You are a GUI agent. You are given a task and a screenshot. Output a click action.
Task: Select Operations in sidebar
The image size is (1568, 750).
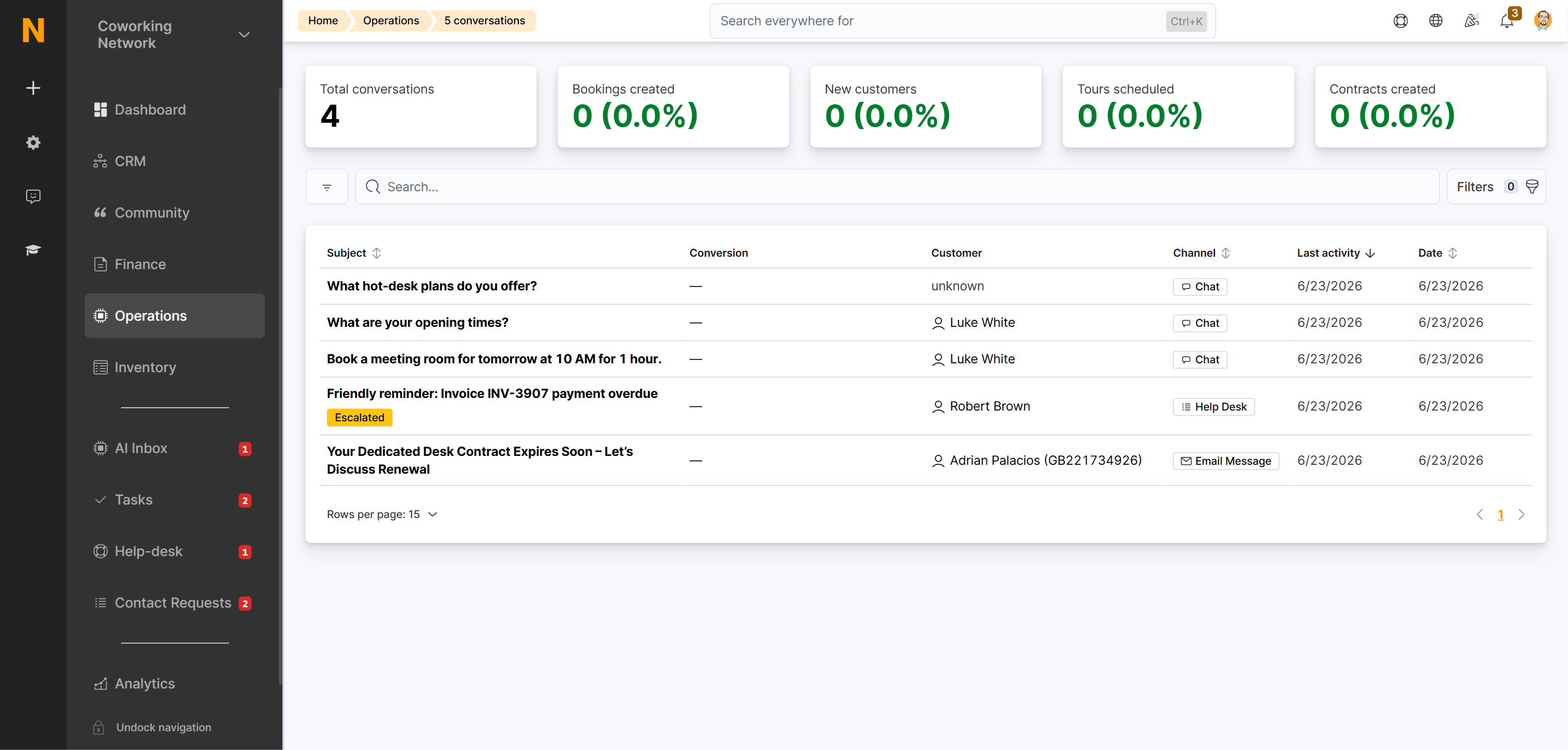pyautogui.click(x=175, y=316)
